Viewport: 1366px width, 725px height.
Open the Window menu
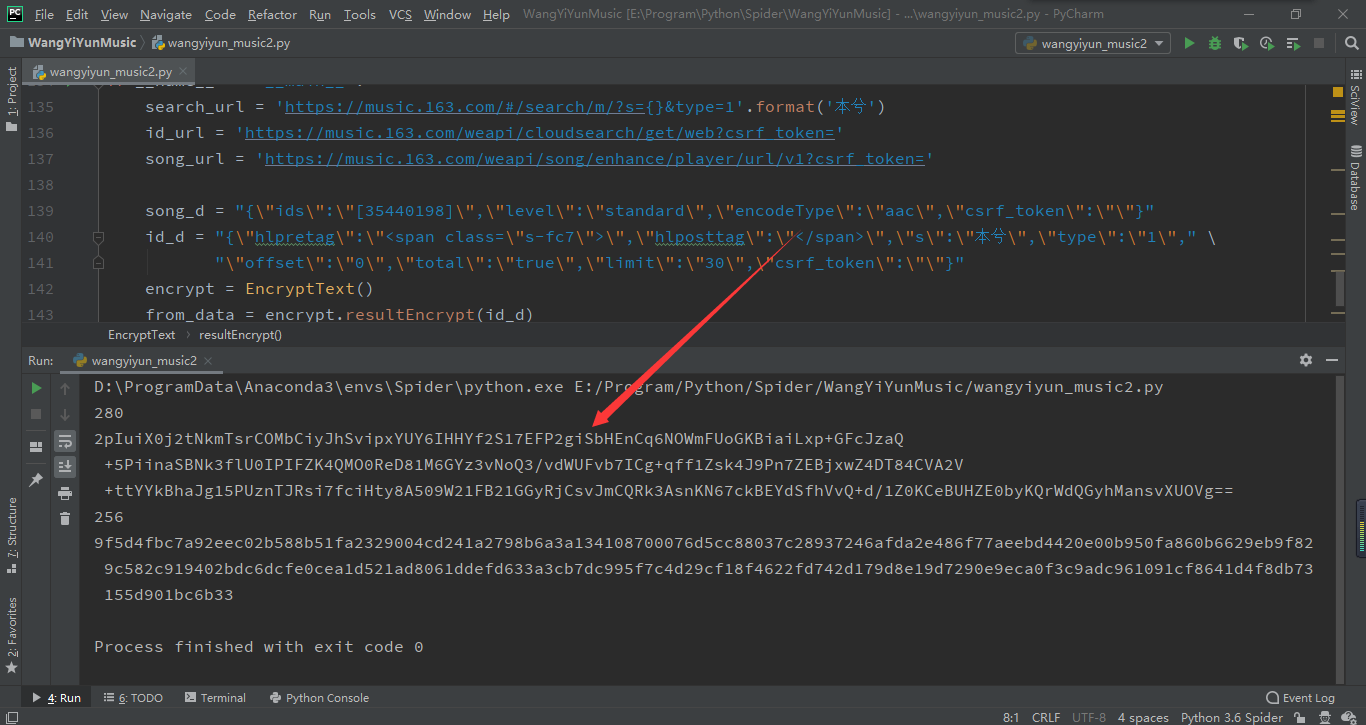(447, 14)
